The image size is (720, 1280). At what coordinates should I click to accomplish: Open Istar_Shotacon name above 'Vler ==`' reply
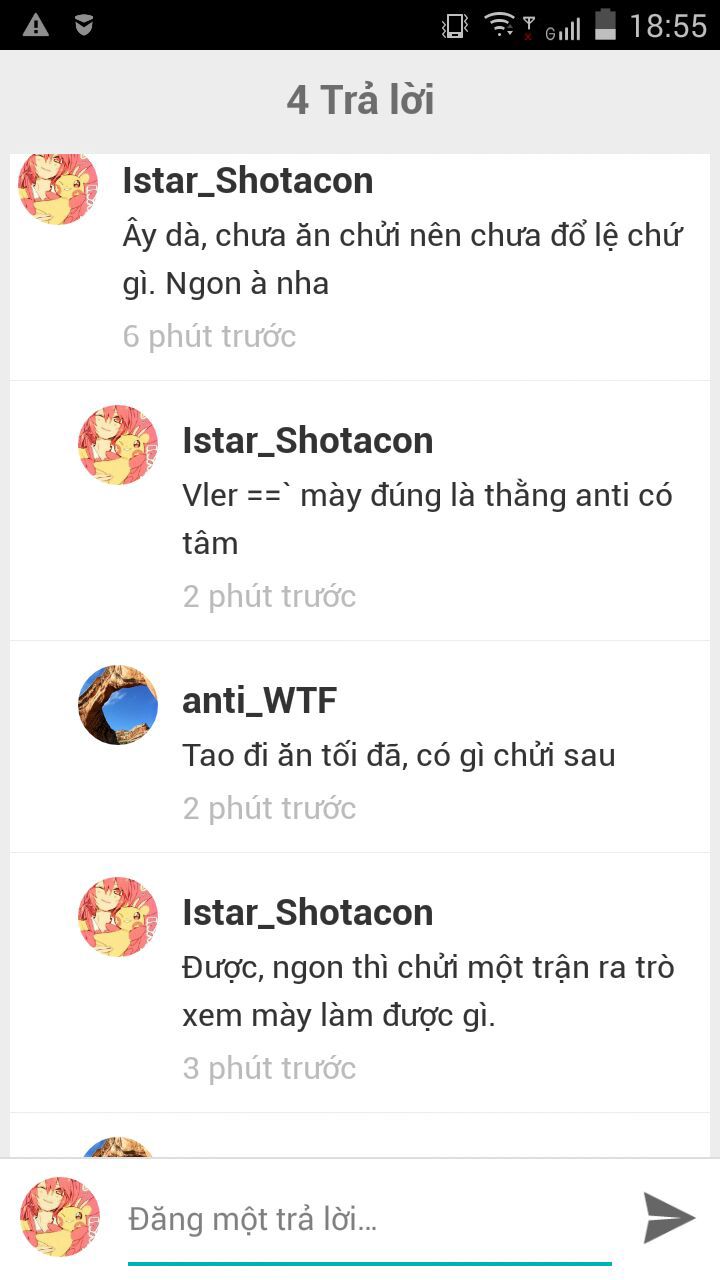[308, 441]
